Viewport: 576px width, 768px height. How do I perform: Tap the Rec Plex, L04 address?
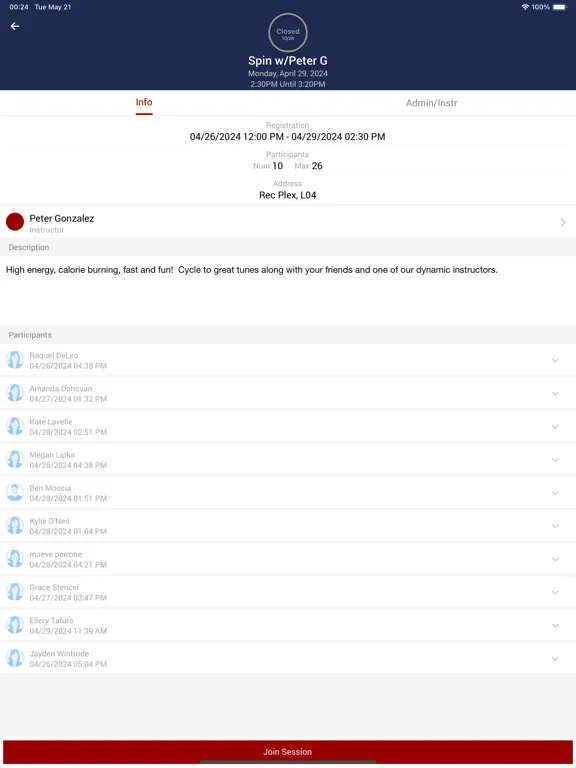[x=288, y=195]
